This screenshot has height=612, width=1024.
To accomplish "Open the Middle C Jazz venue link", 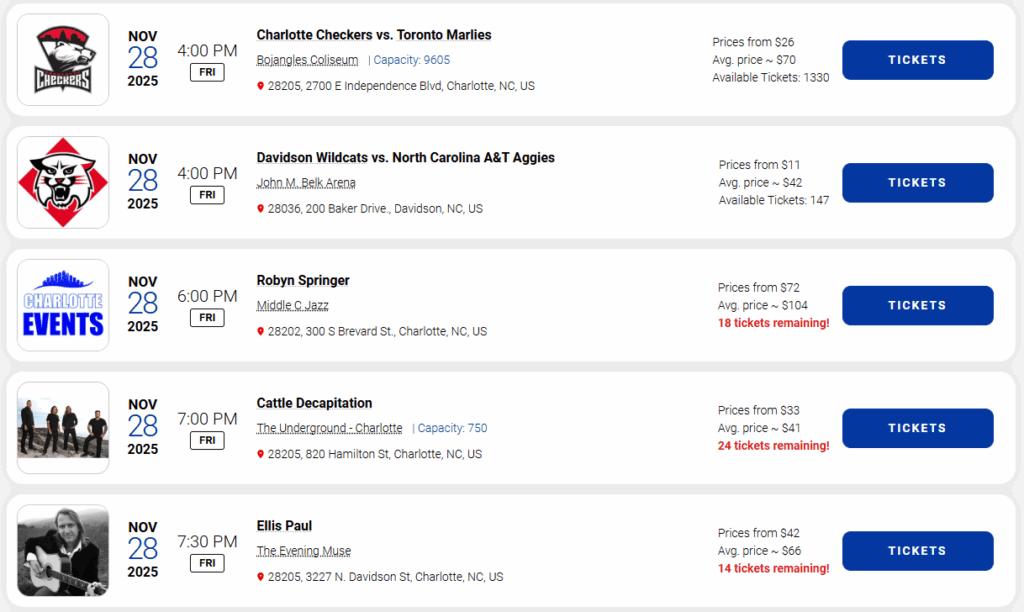I will 292,305.
